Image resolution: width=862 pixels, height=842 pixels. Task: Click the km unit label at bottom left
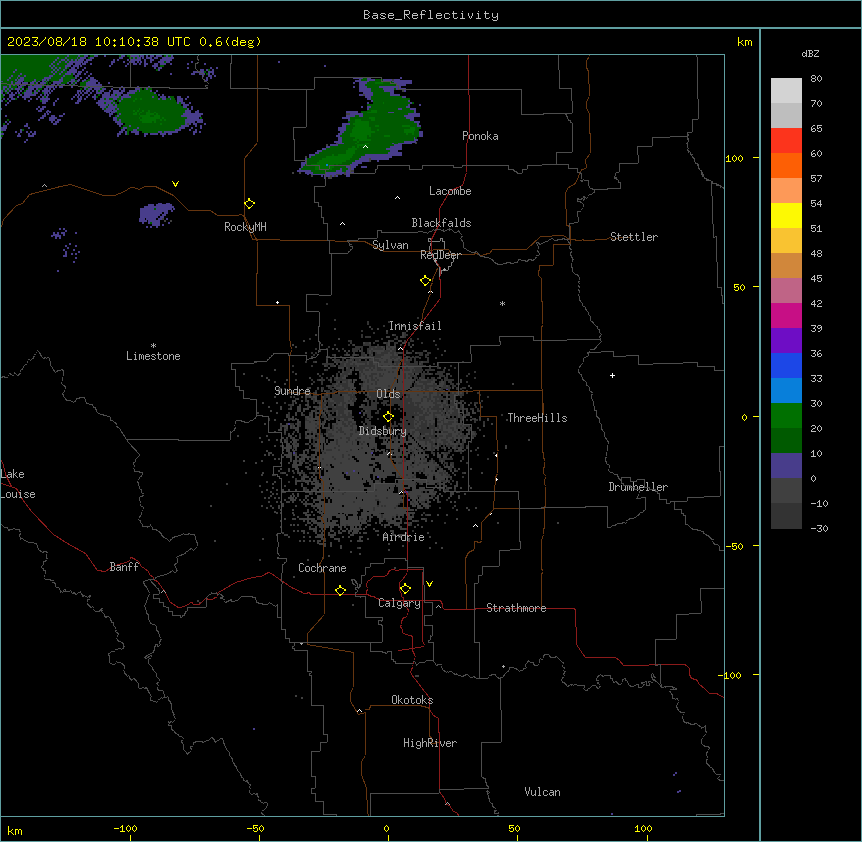pos(15,830)
